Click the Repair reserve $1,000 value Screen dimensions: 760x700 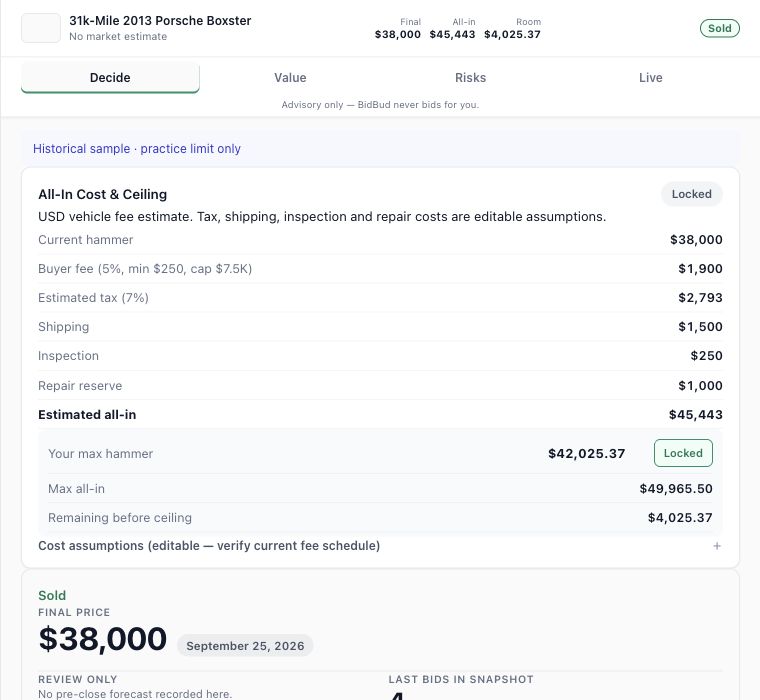pyautogui.click(x=700, y=386)
